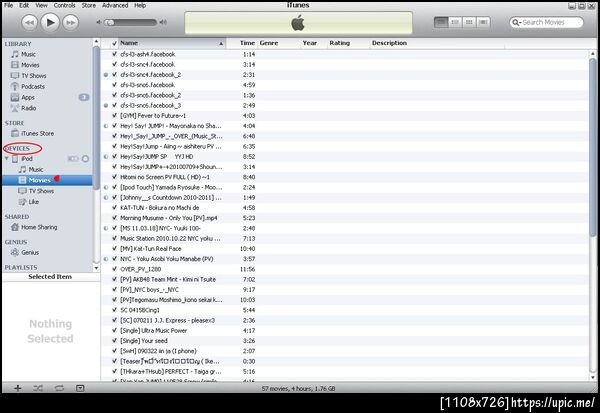
Task: Toggle the header check-all column checkbox
Action: (114, 44)
